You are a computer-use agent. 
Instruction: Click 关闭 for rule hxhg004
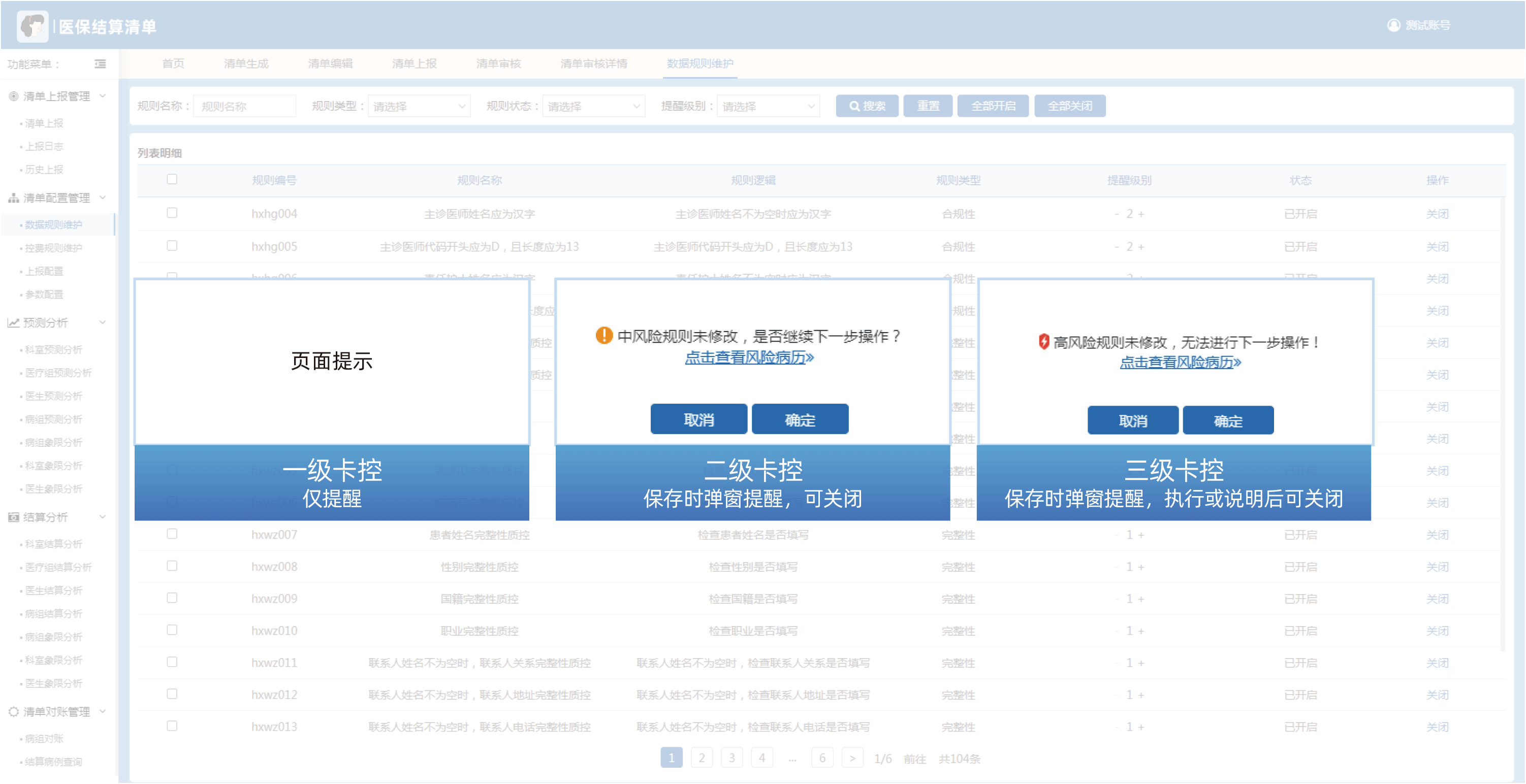point(1437,214)
